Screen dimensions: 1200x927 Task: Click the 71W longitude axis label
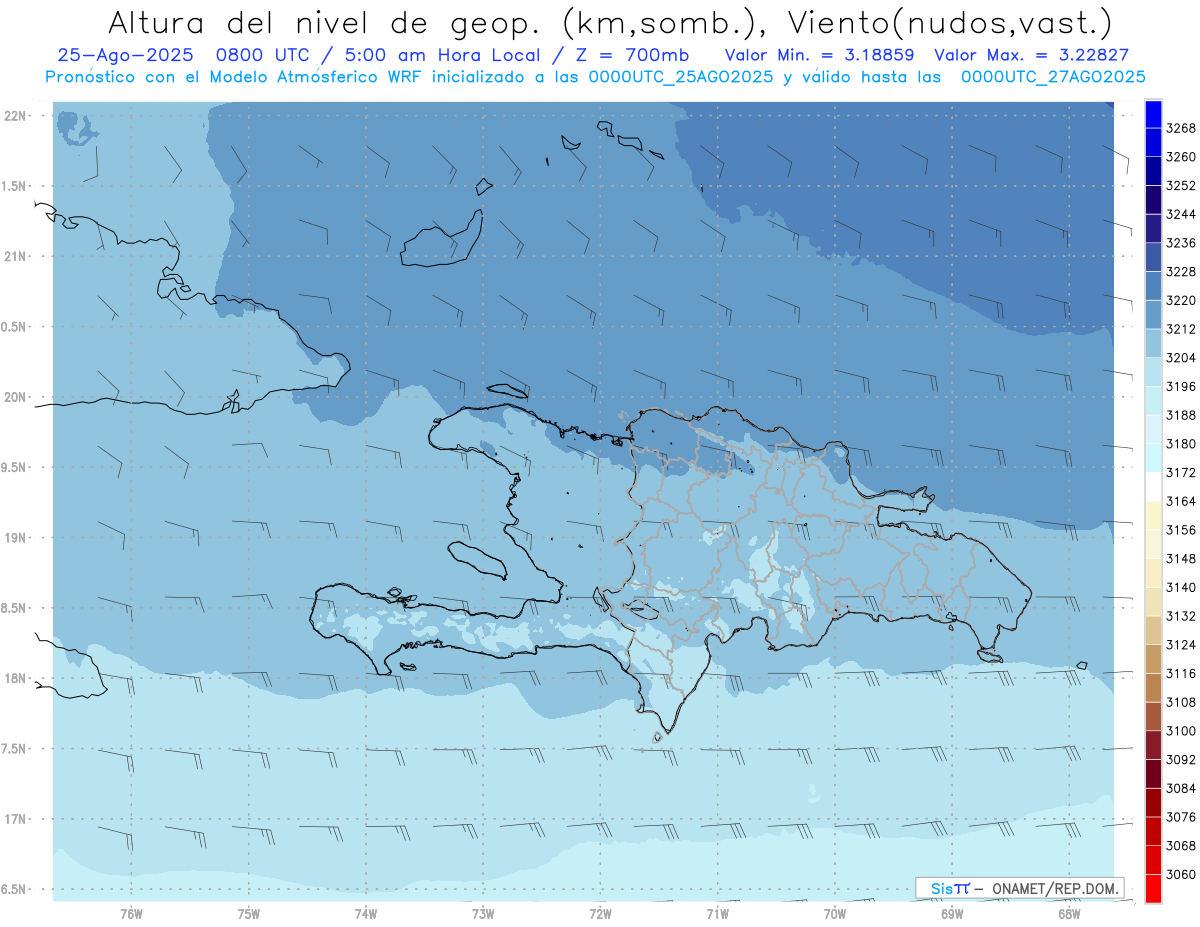pos(717,914)
